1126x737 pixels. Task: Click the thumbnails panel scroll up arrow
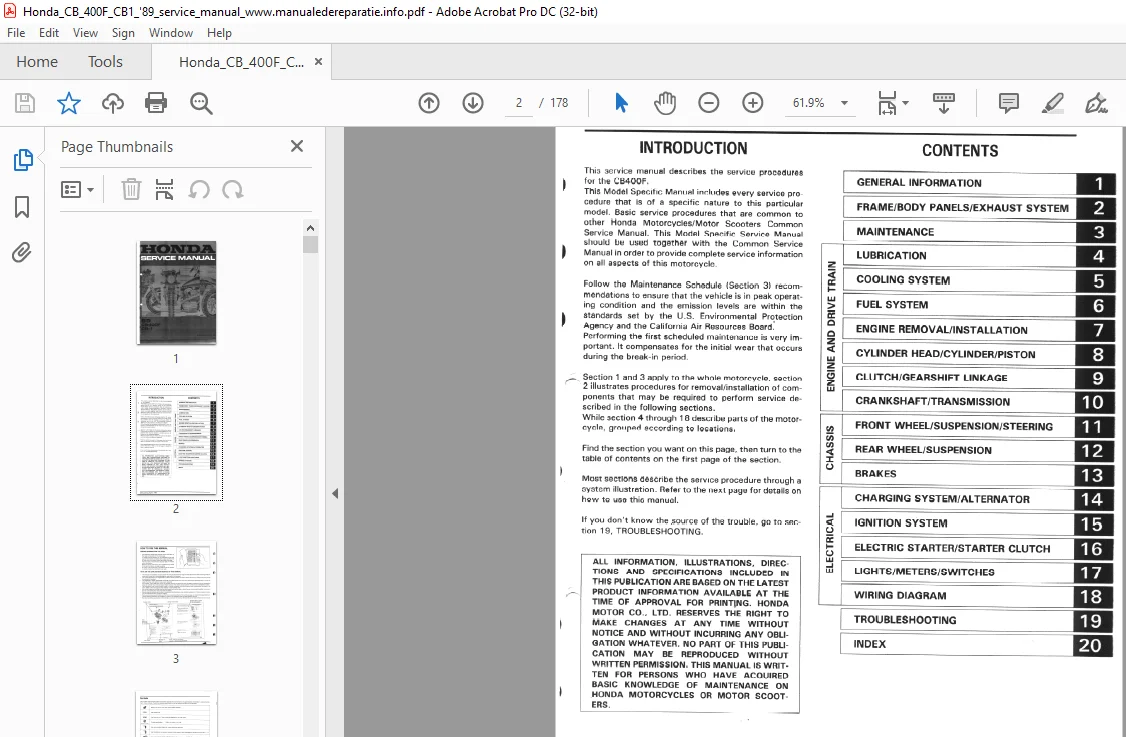(310, 228)
